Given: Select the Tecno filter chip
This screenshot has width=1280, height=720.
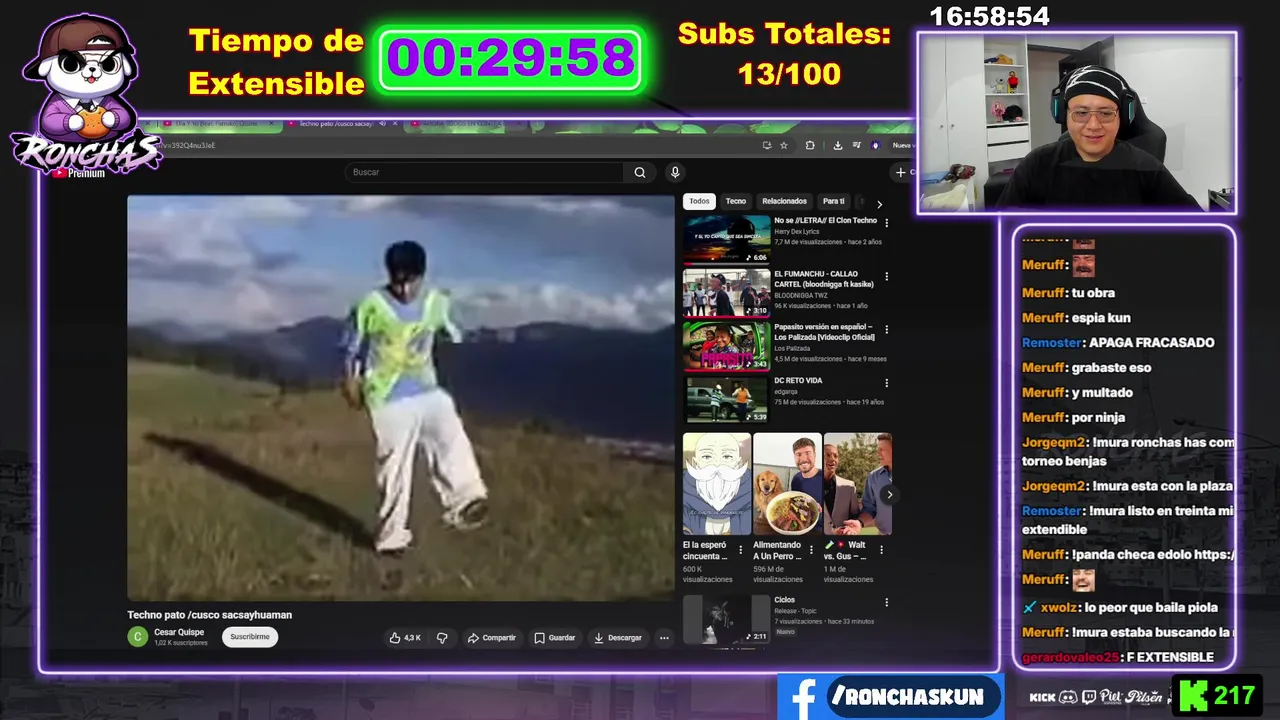Looking at the screenshot, I should click(736, 201).
